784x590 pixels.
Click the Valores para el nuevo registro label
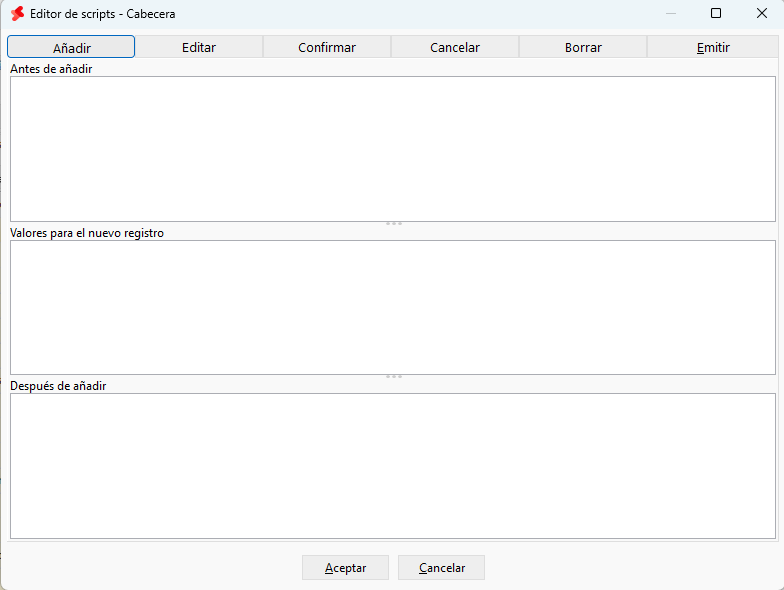pos(87,233)
